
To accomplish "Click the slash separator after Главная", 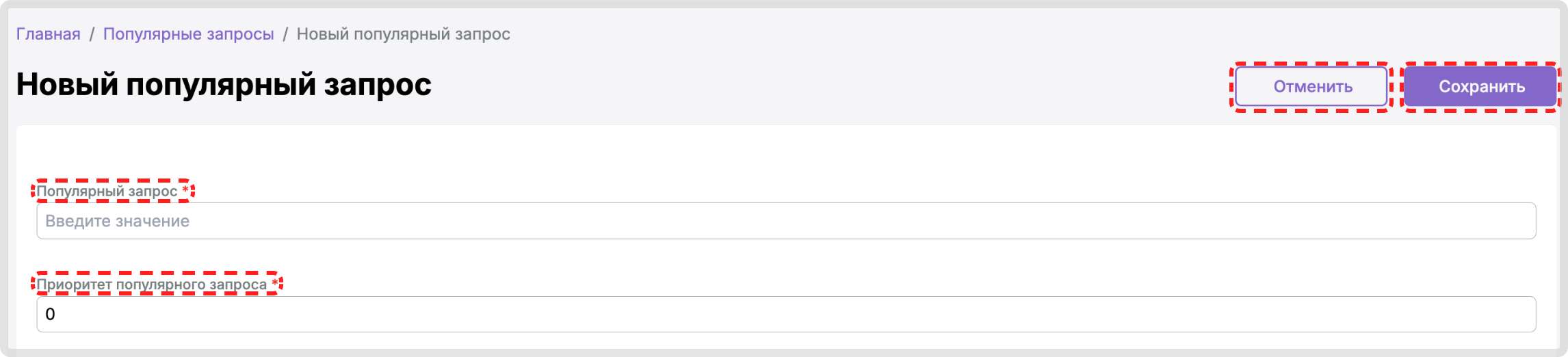I will tap(92, 34).
